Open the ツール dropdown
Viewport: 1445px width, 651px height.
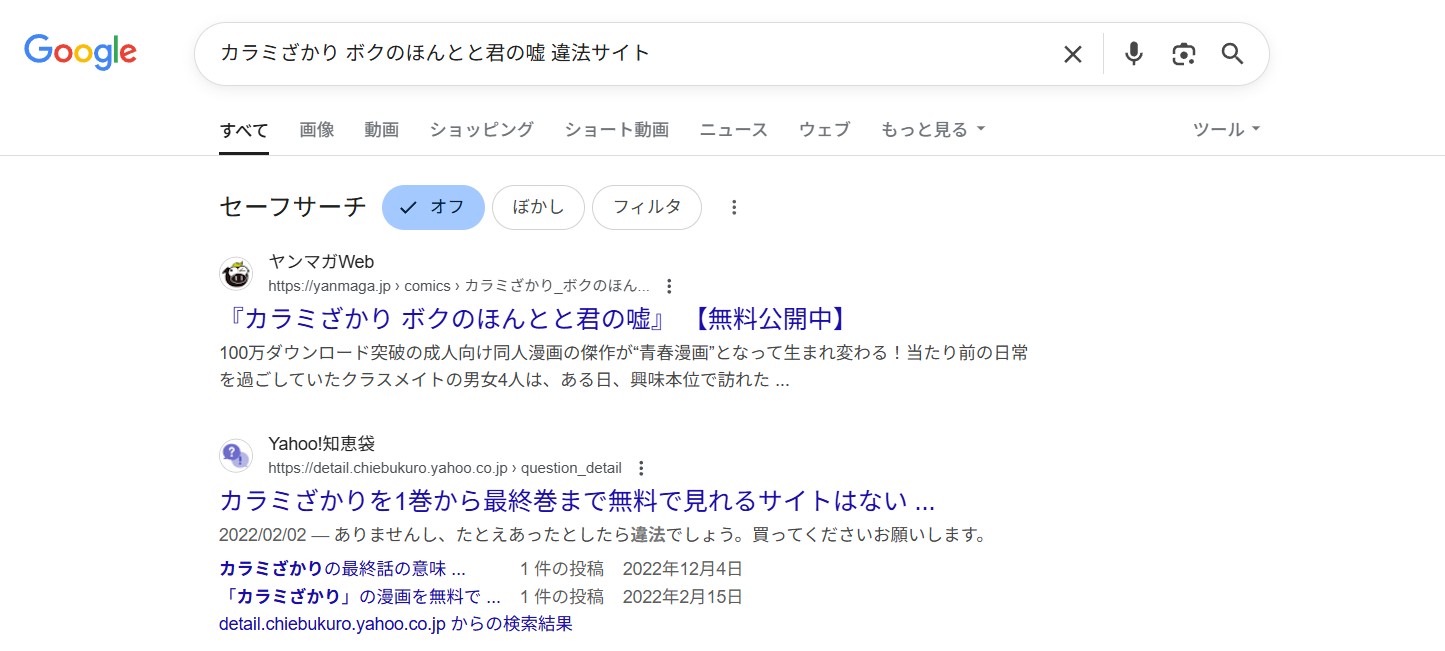click(x=1225, y=129)
